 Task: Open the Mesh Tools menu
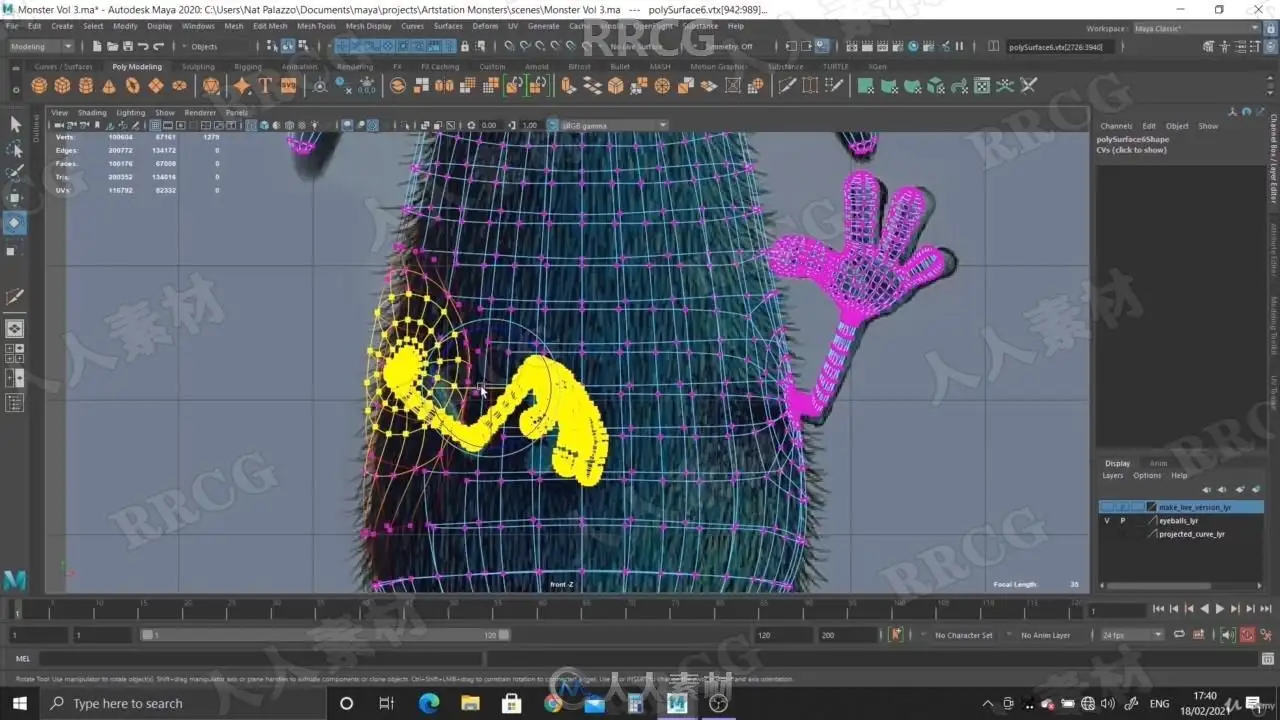[x=316, y=26]
